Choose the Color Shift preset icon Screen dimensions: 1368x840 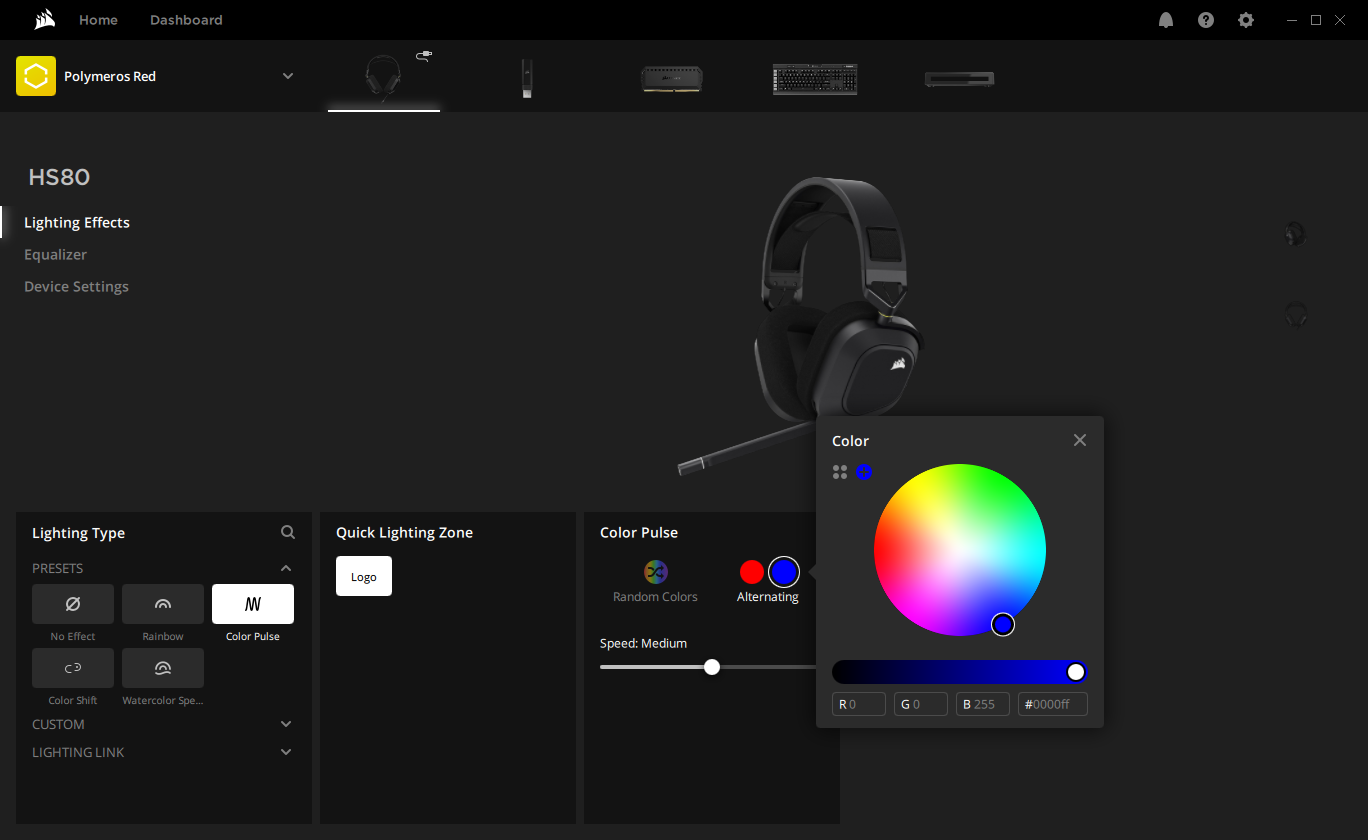tap(73, 668)
